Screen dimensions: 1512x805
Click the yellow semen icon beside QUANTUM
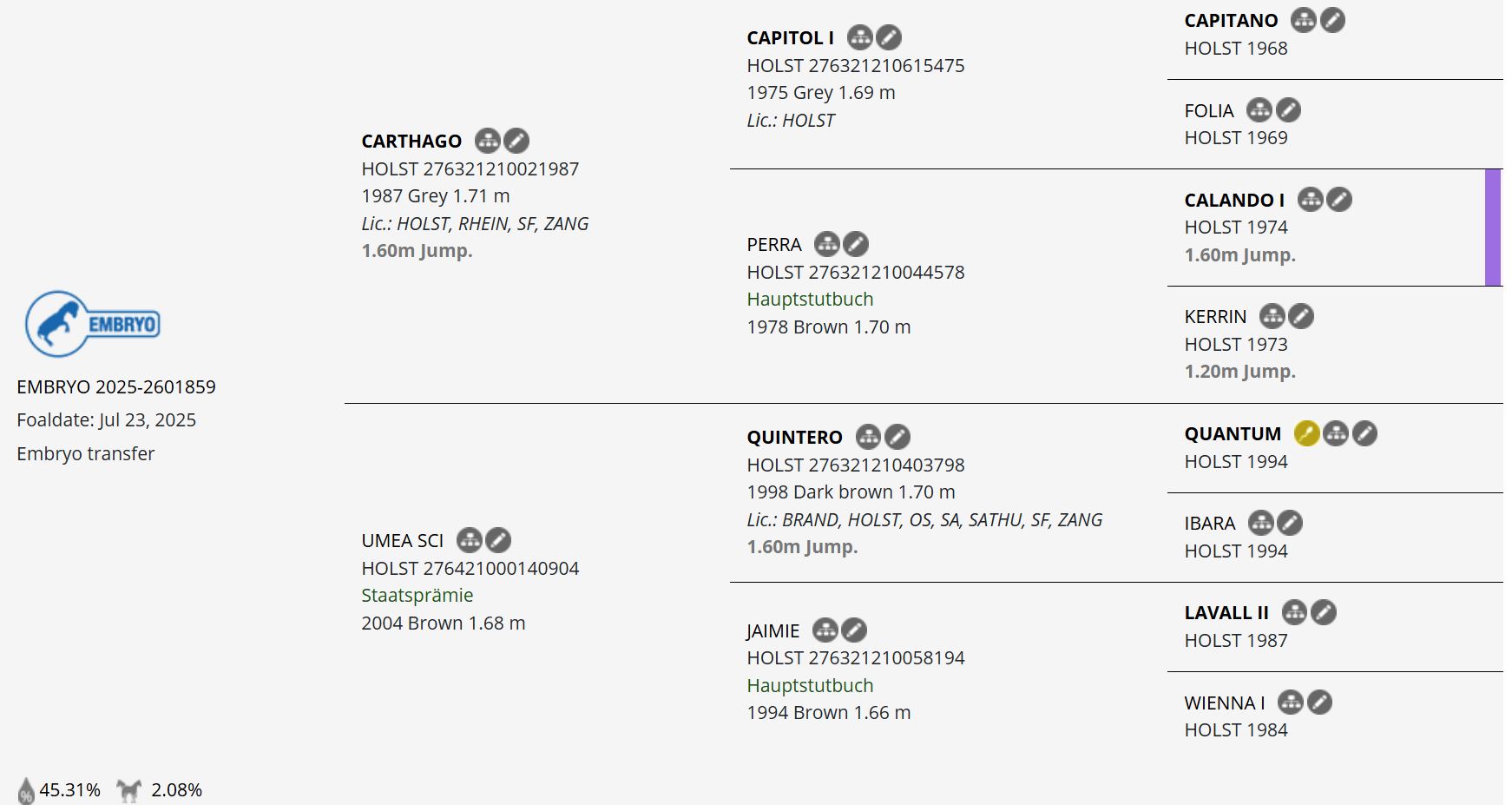pyautogui.click(x=1306, y=433)
